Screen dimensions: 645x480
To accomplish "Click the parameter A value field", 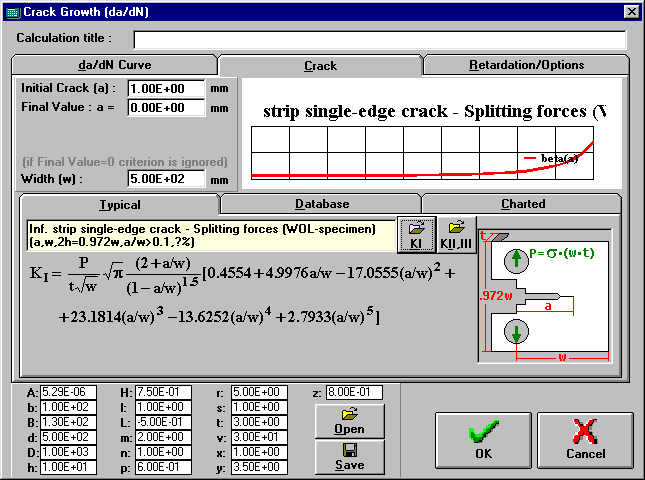I will point(57,393).
